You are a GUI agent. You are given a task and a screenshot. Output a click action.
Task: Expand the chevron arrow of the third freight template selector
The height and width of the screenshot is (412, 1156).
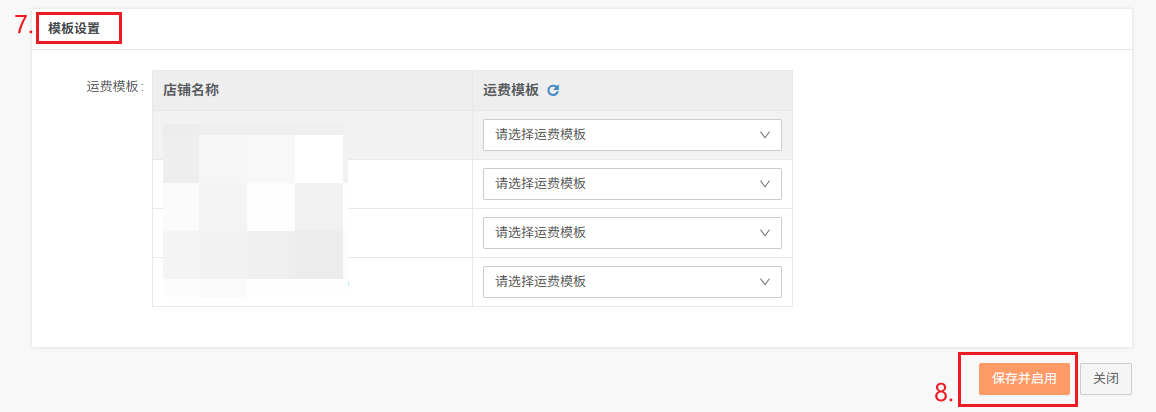pyautogui.click(x=765, y=233)
